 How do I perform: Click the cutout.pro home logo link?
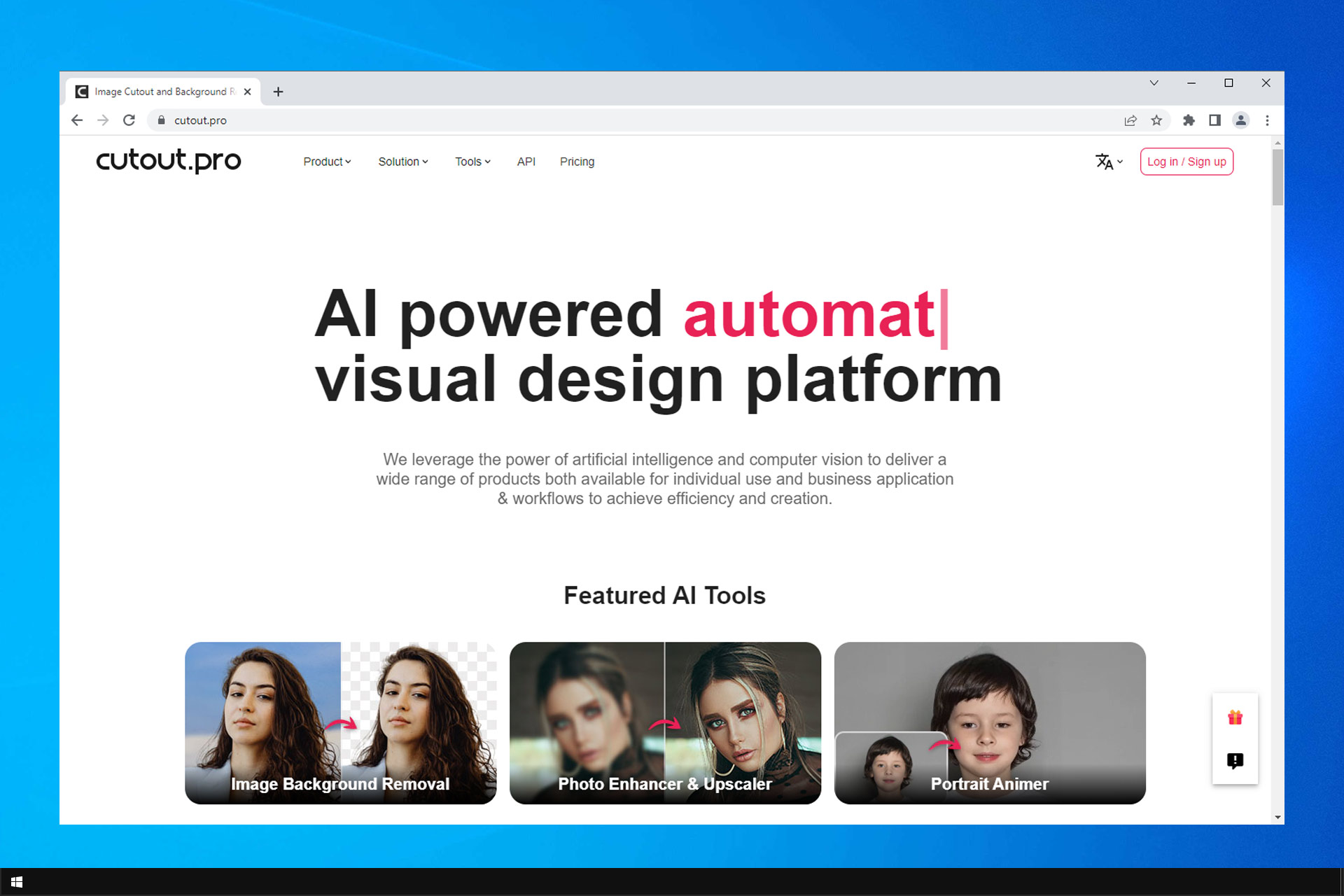[x=169, y=161]
